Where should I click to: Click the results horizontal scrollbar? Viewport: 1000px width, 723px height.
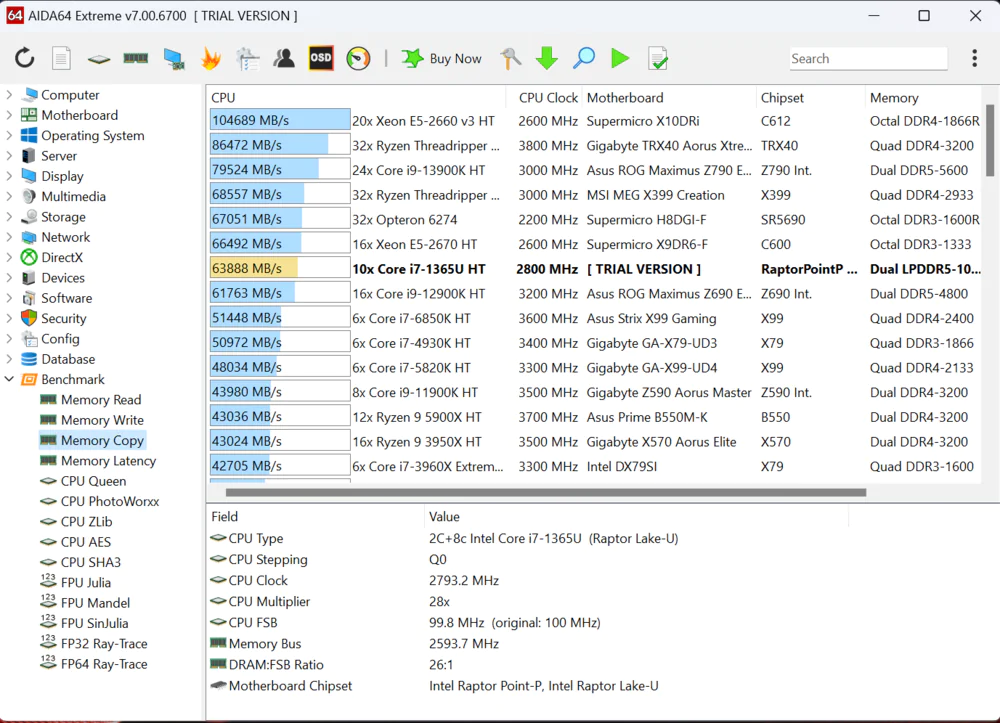tap(546, 492)
